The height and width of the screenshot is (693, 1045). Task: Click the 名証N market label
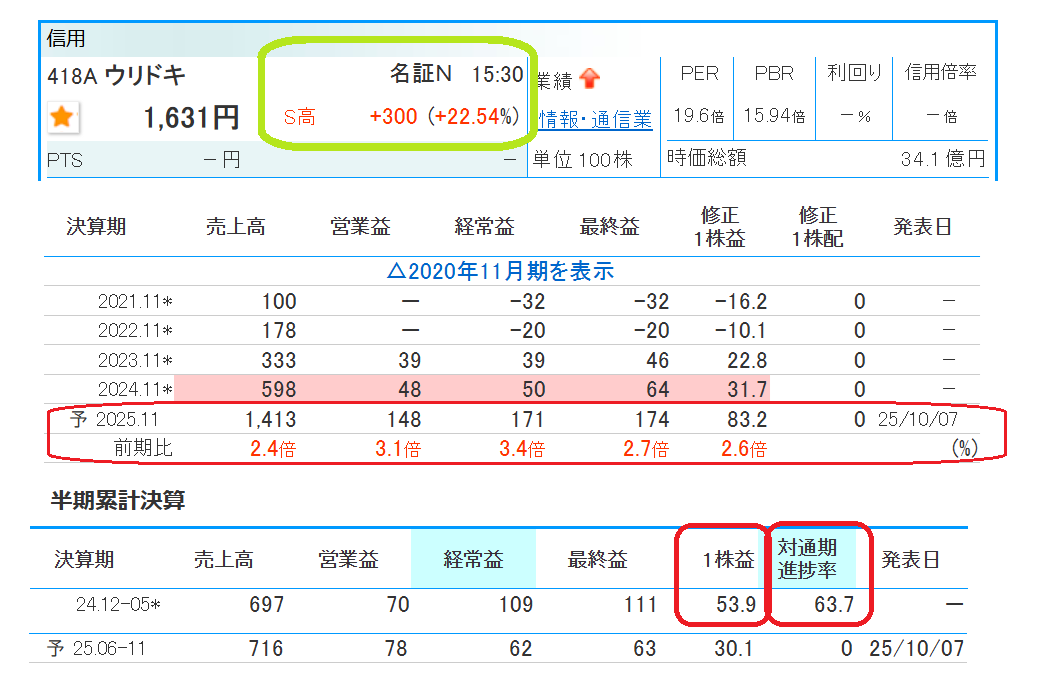421,74
